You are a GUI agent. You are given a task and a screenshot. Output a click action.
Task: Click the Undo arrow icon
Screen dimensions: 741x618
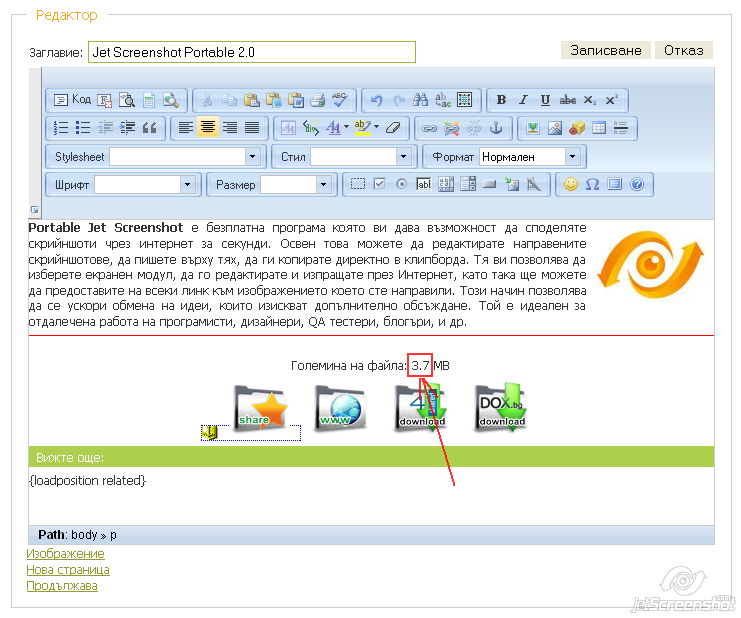click(376, 100)
